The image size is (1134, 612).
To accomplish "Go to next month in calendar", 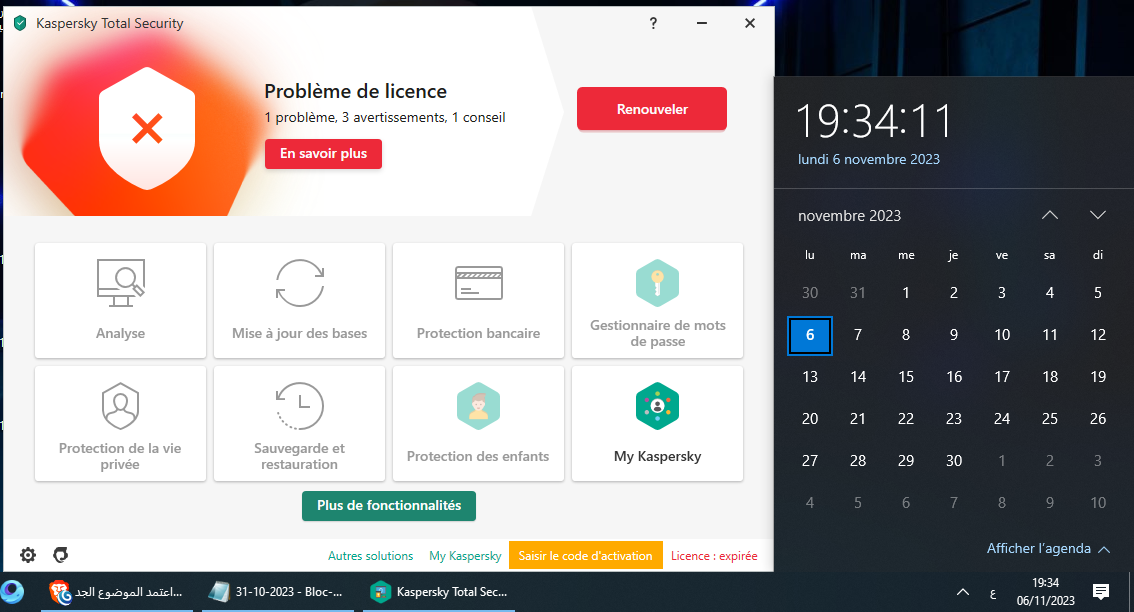I will click(x=1098, y=215).
